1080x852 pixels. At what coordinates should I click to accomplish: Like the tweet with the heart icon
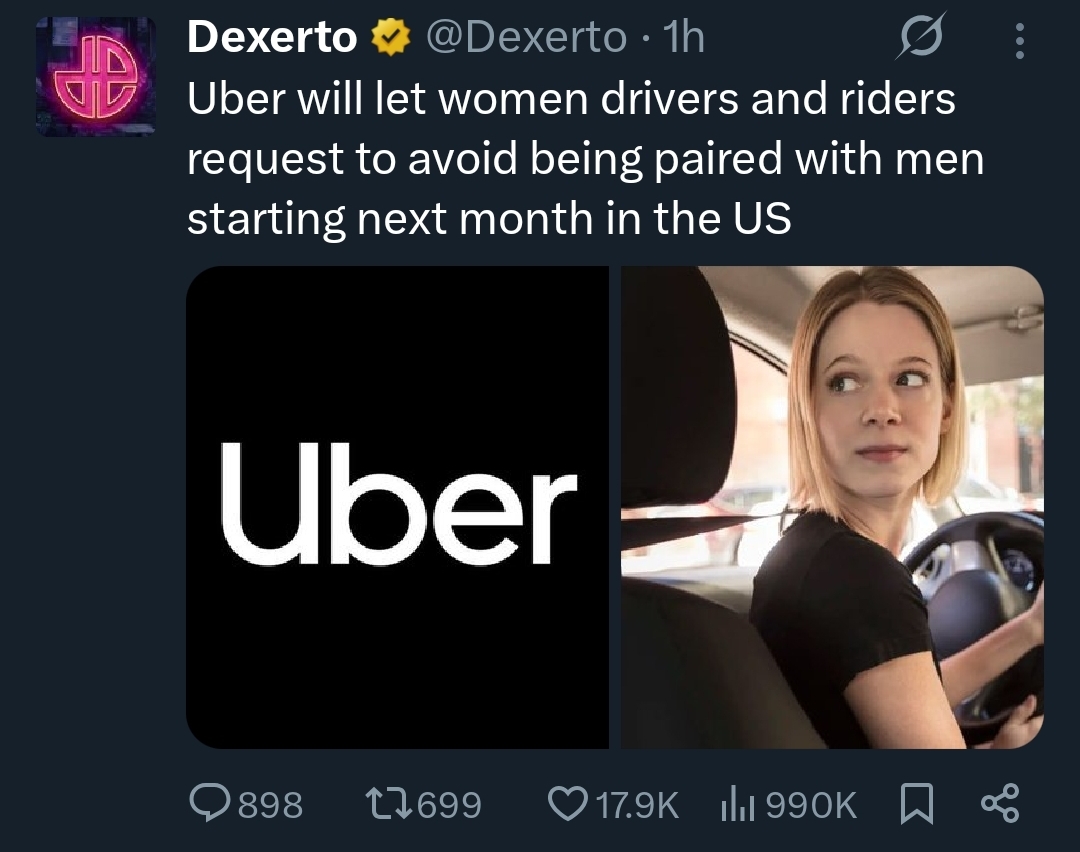pos(568,804)
